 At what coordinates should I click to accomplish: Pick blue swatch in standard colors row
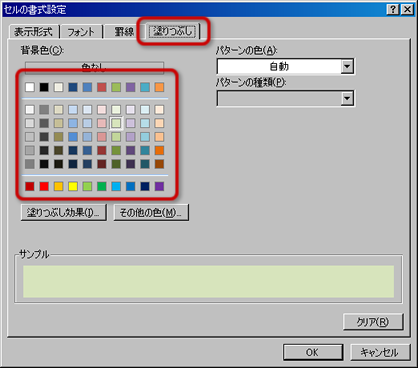click(131, 186)
